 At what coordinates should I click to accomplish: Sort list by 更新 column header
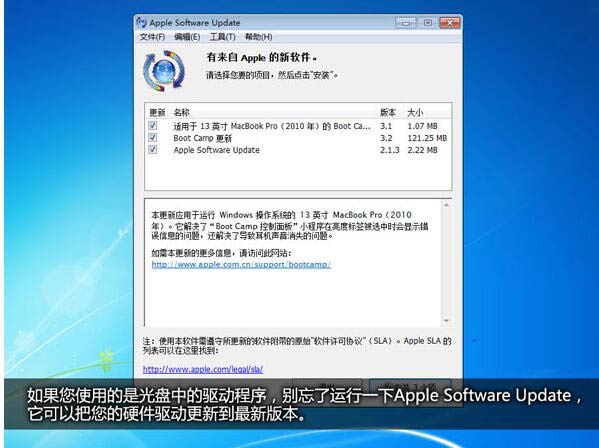[x=157, y=113]
